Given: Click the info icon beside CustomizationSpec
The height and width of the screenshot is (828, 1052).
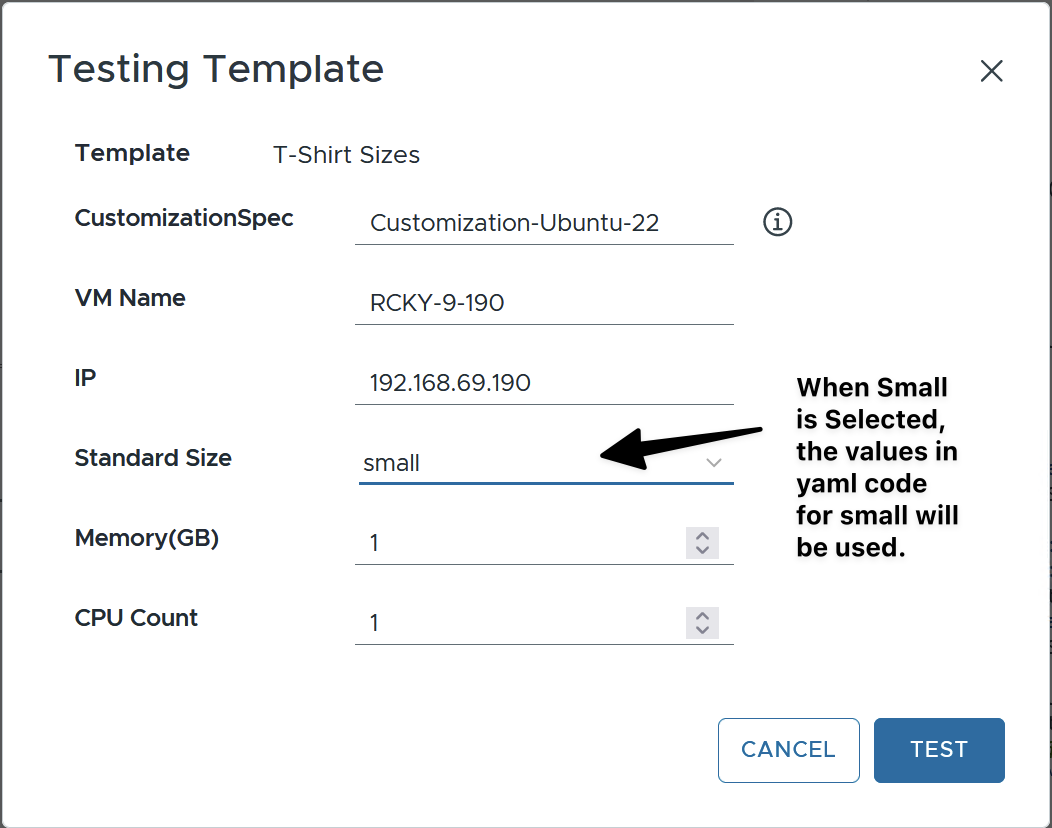Looking at the screenshot, I should pyautogui.click(x=777, y=222).
